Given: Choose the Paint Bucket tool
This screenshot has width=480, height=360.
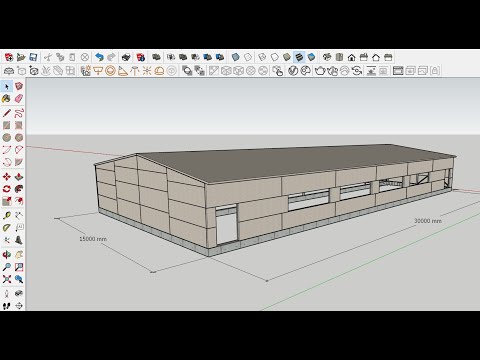Looking at the screenshot, I should pyautogui.click(x=7, y=99).
